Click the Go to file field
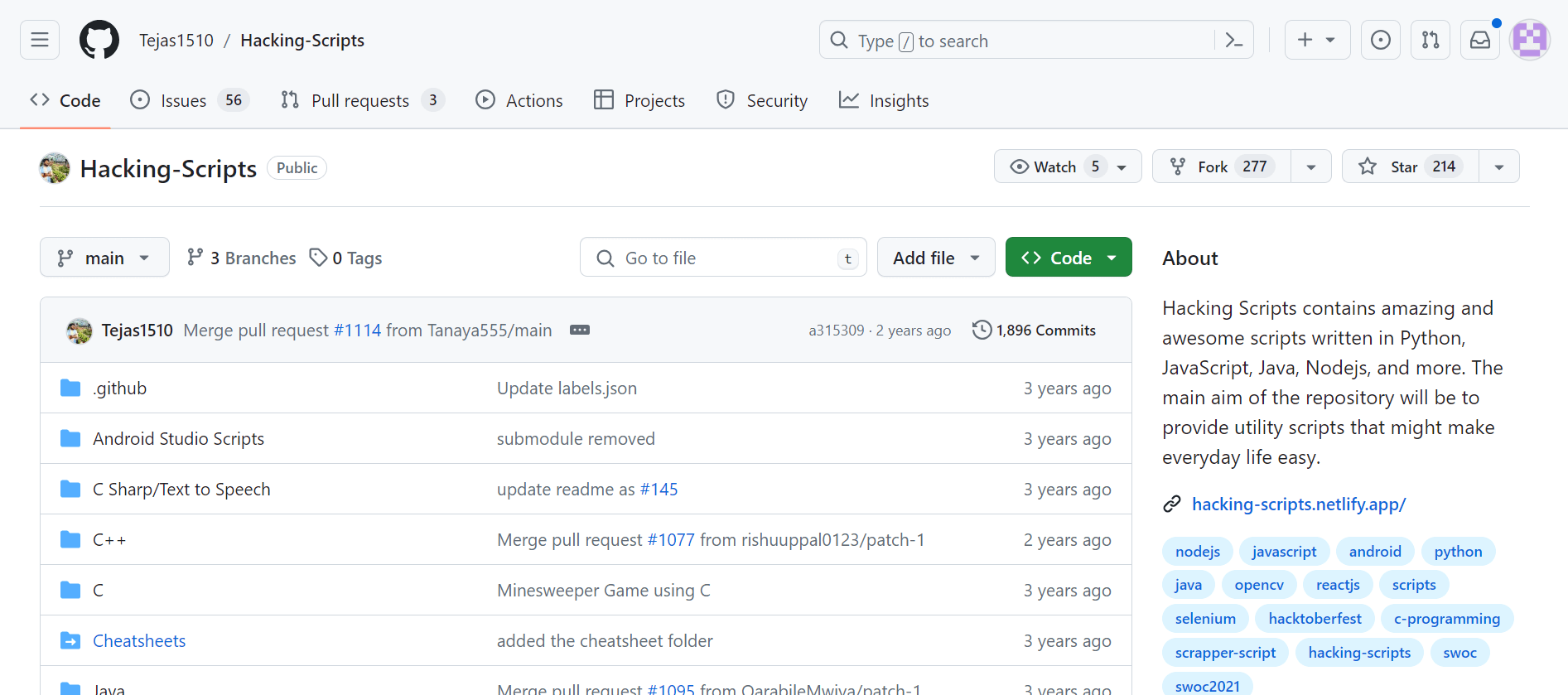Image resolution: width=1568 pixels, height=695 pixels. [723, 258]
